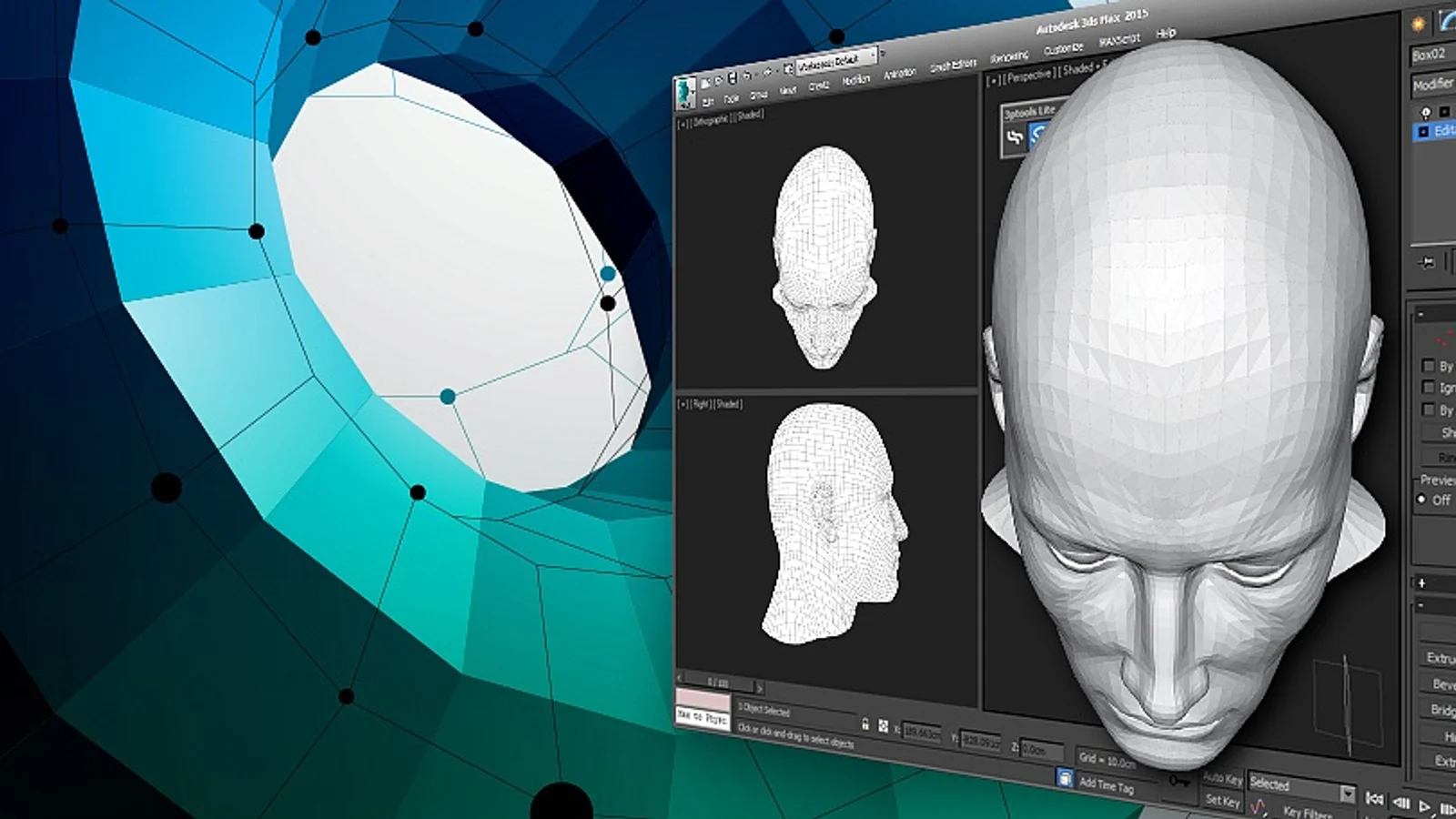Enable the By Angle checkbox
The height and width of the screenshot is (819, 1456).
[x=1429, y=410]
